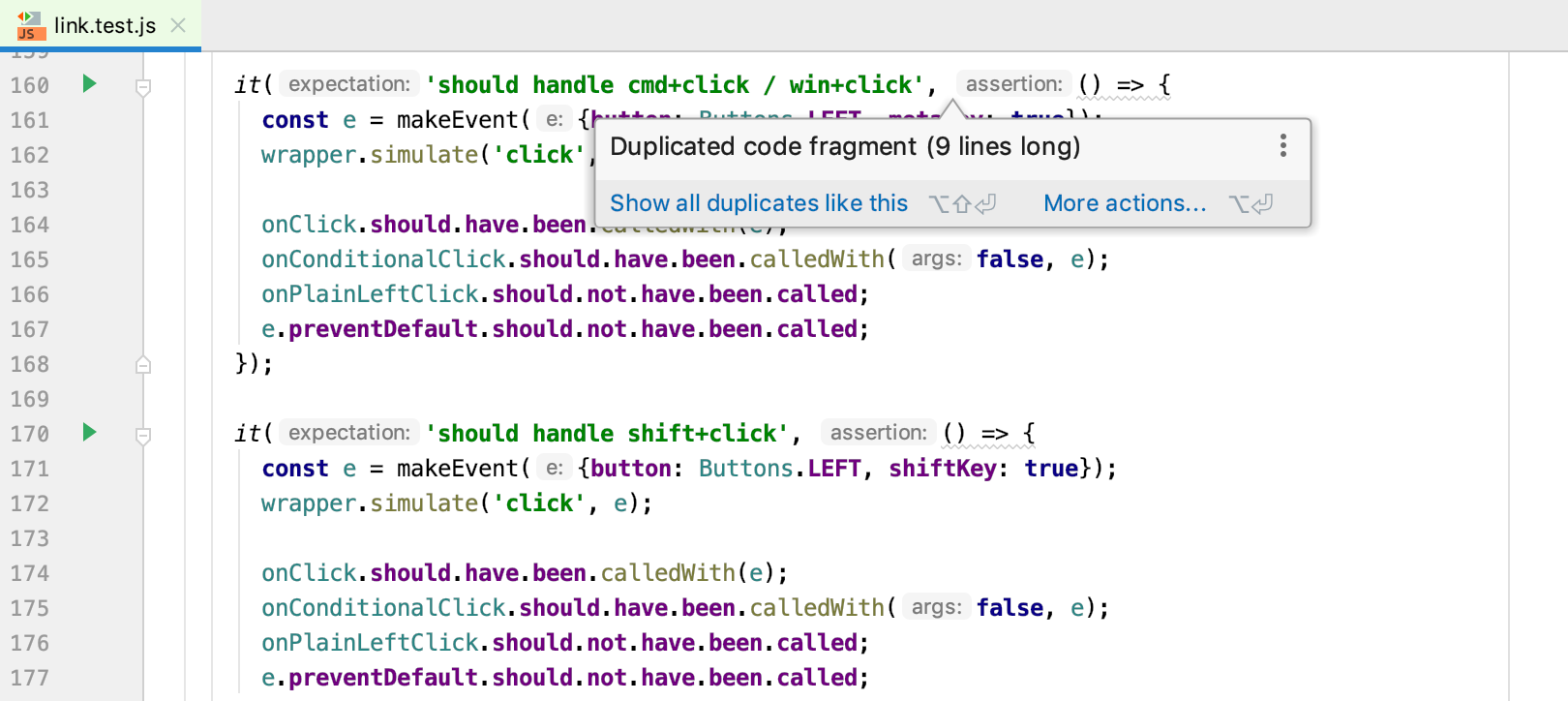Screen dimensions: 1568x701
Task: Fold the test block starting at line 170
Action: click(143, 437)
